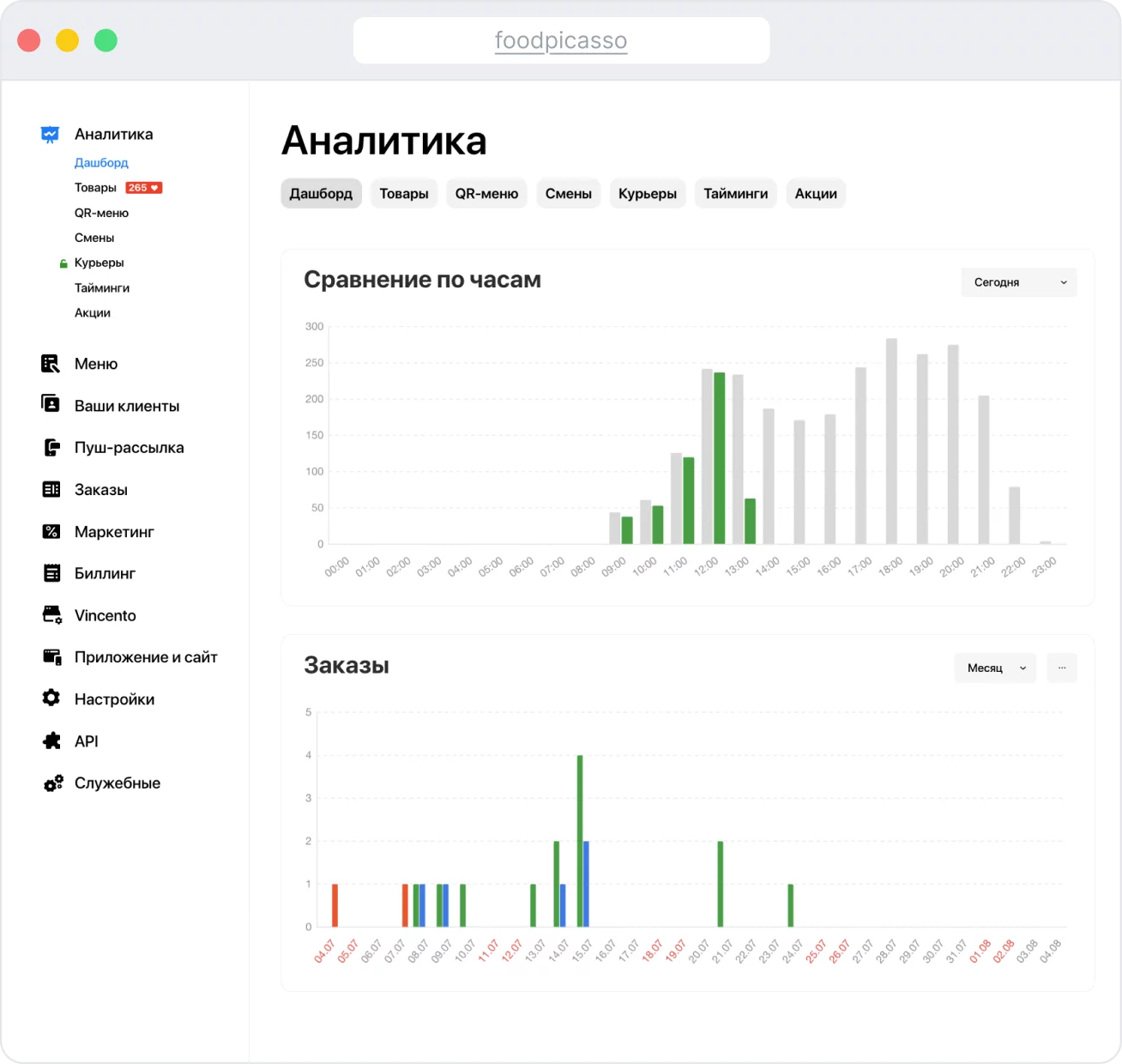Click the Биллинг receipt icon
The image size is (1122, 1064).
point(51,573)
